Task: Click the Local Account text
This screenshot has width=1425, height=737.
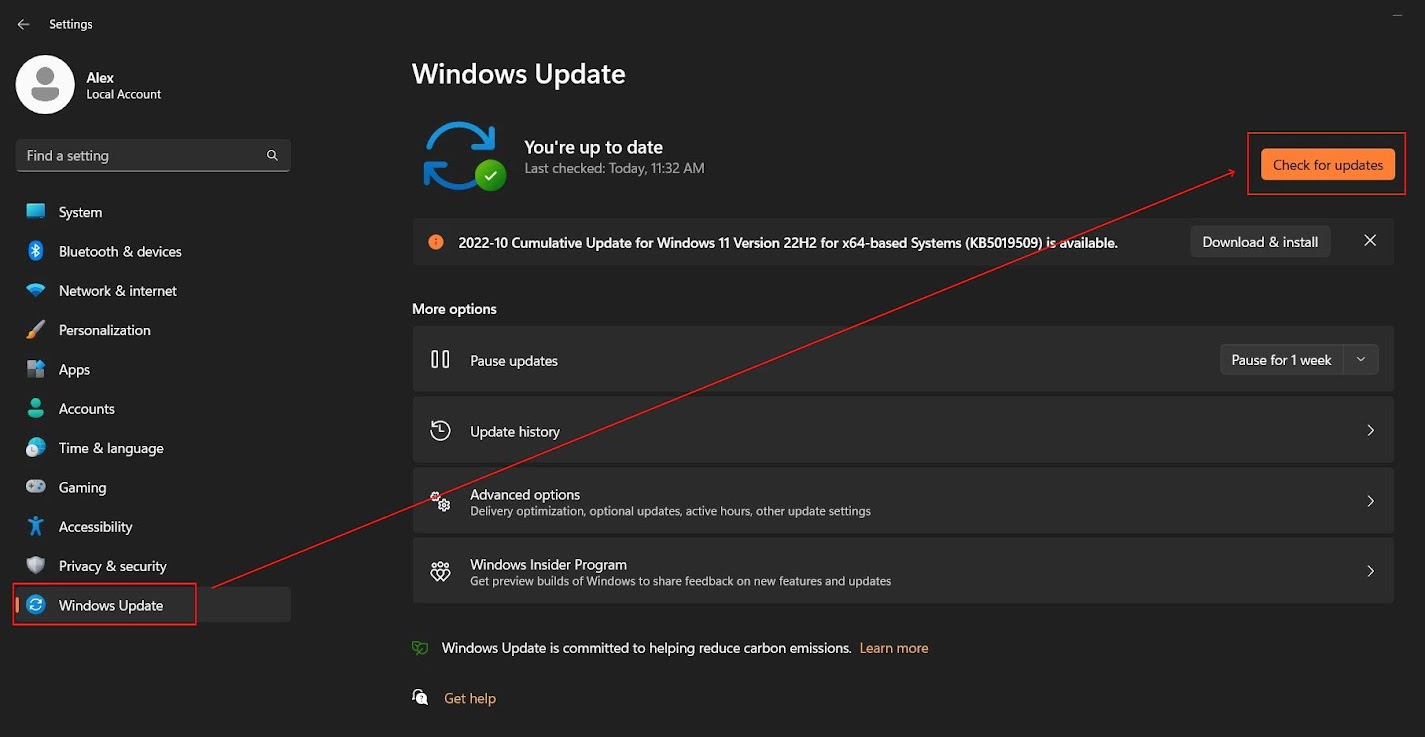Action: point(124,95)
